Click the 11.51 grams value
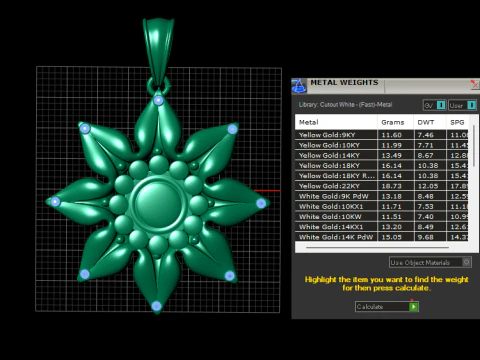 tap(391, 217)
